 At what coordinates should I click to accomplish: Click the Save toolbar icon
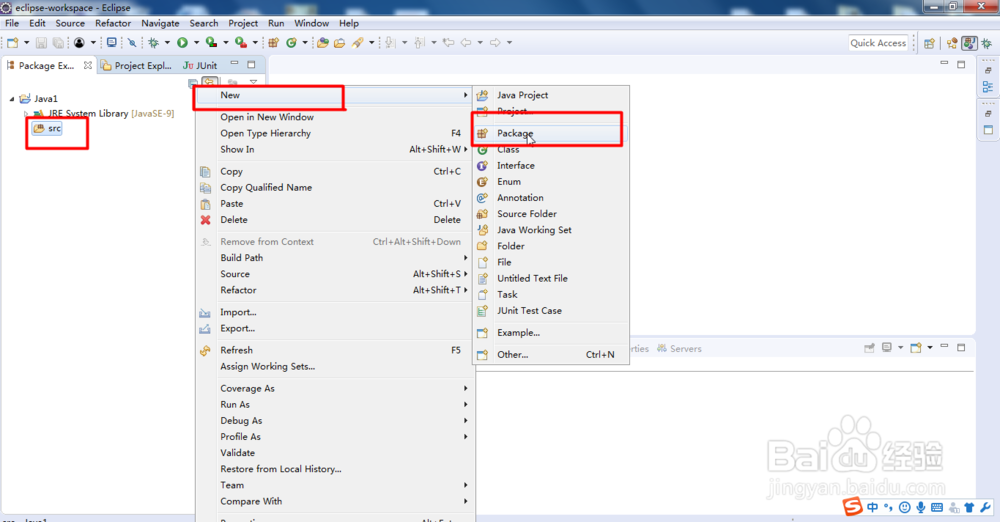[41, 43]
